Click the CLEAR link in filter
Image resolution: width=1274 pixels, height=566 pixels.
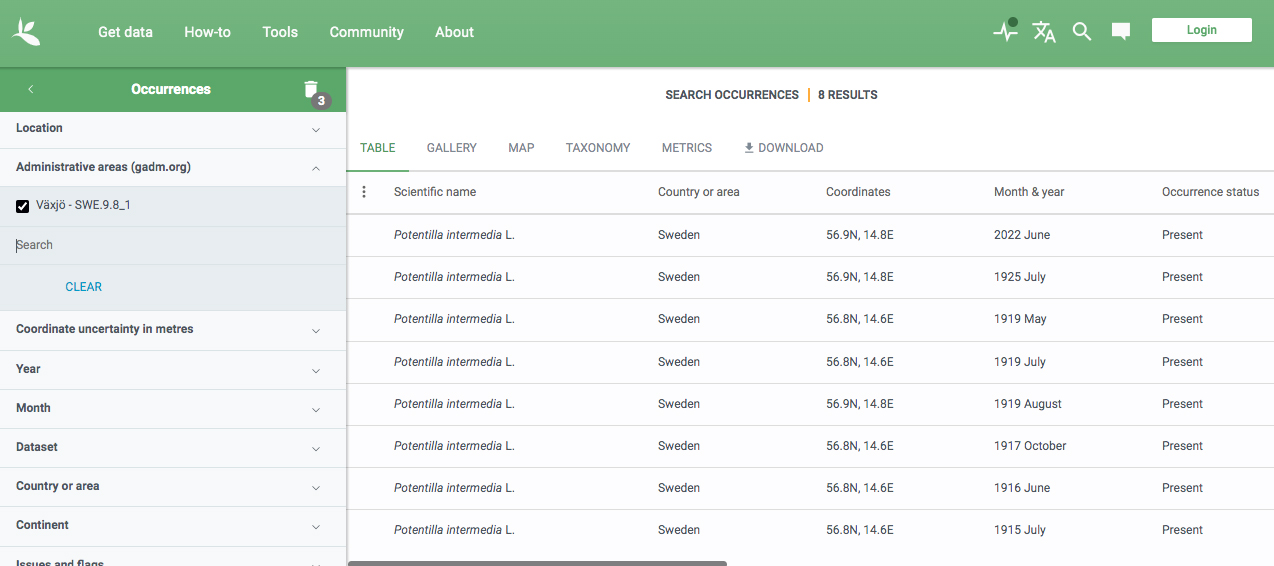point(84,287)
